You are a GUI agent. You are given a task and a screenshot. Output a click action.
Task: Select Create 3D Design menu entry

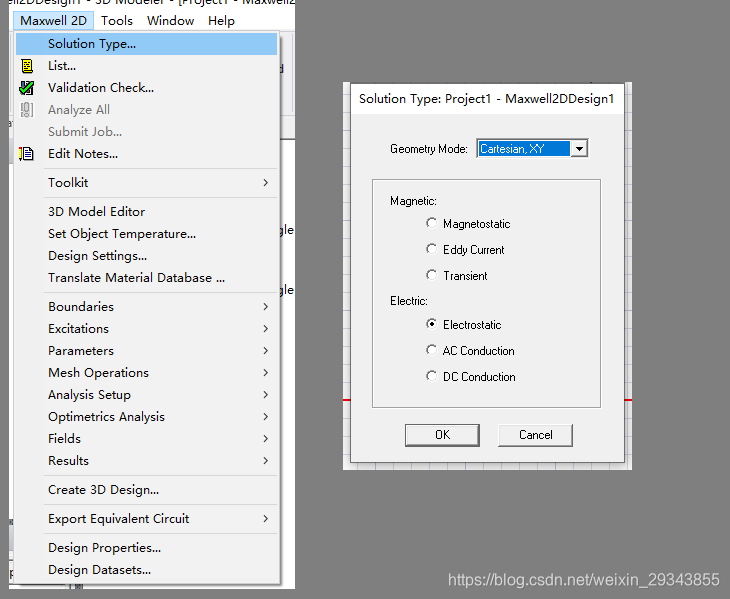pos(103,490)
